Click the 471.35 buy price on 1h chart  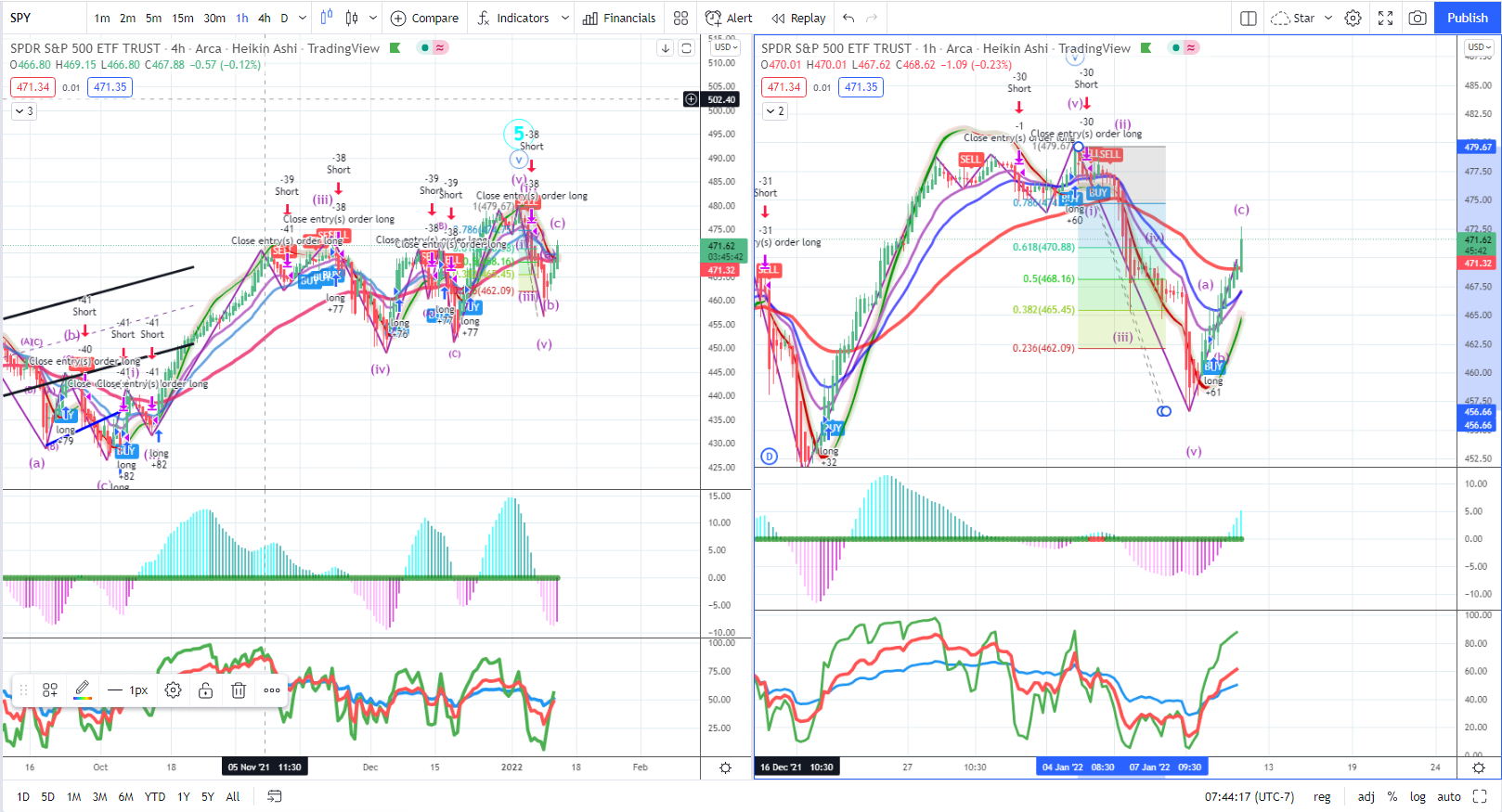coord(861,87)
